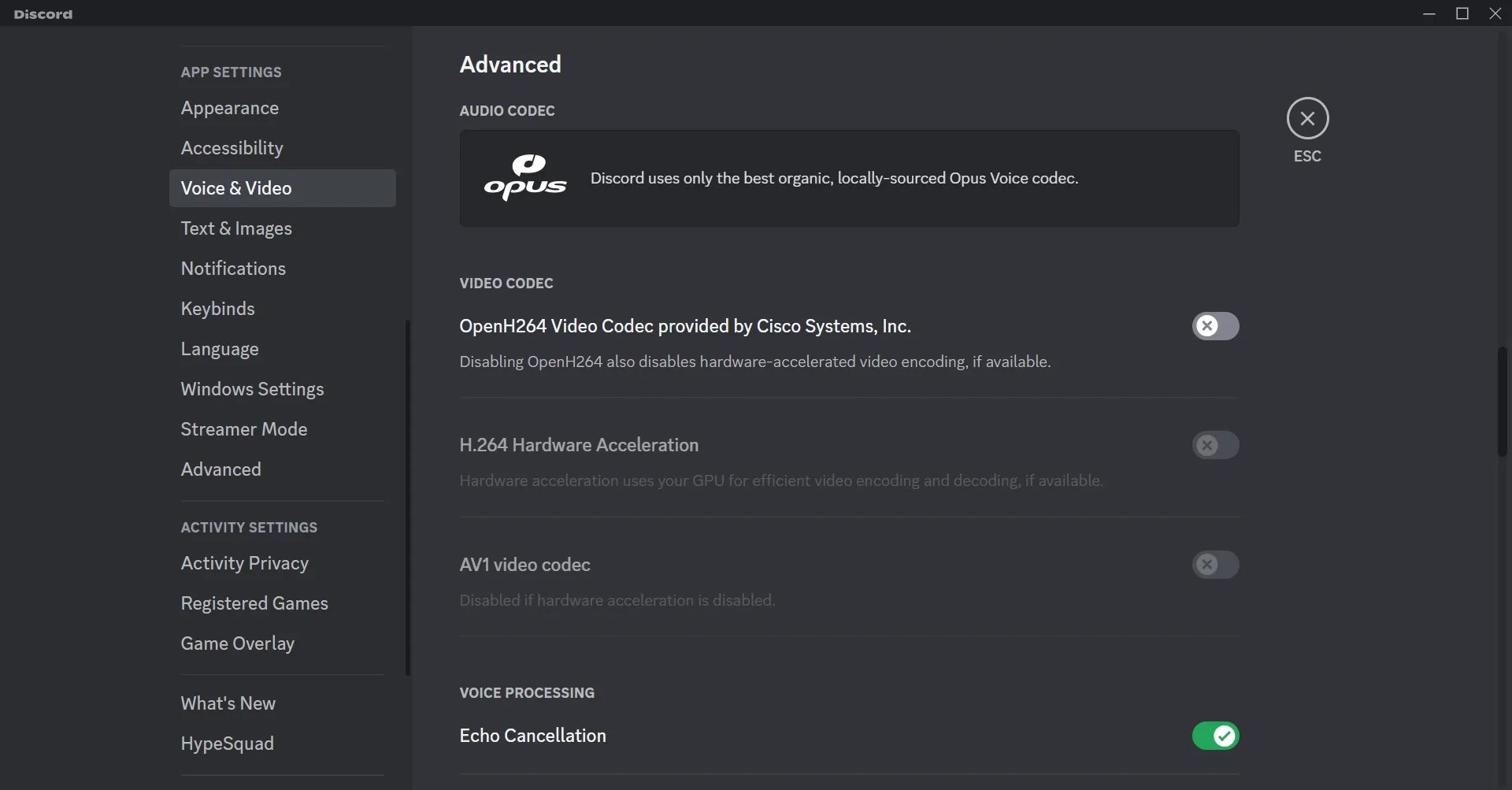This screenshot has height=790, width=1512.
Task: Close settings with the ESC button
Action: click(x=1306, y=119)
